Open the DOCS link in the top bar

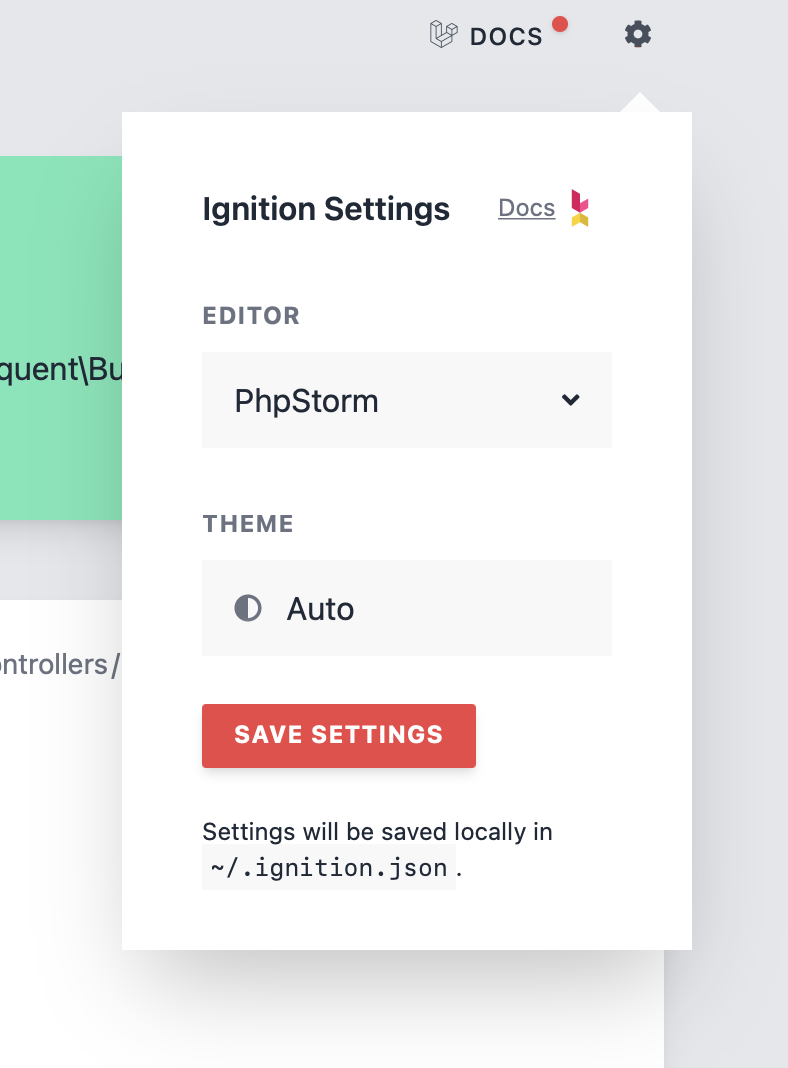[x=506, y=36]
